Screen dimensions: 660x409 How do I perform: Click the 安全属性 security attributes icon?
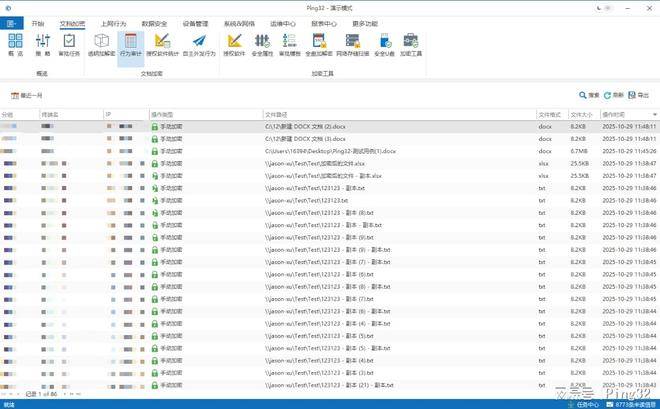(x=263, y=45)
